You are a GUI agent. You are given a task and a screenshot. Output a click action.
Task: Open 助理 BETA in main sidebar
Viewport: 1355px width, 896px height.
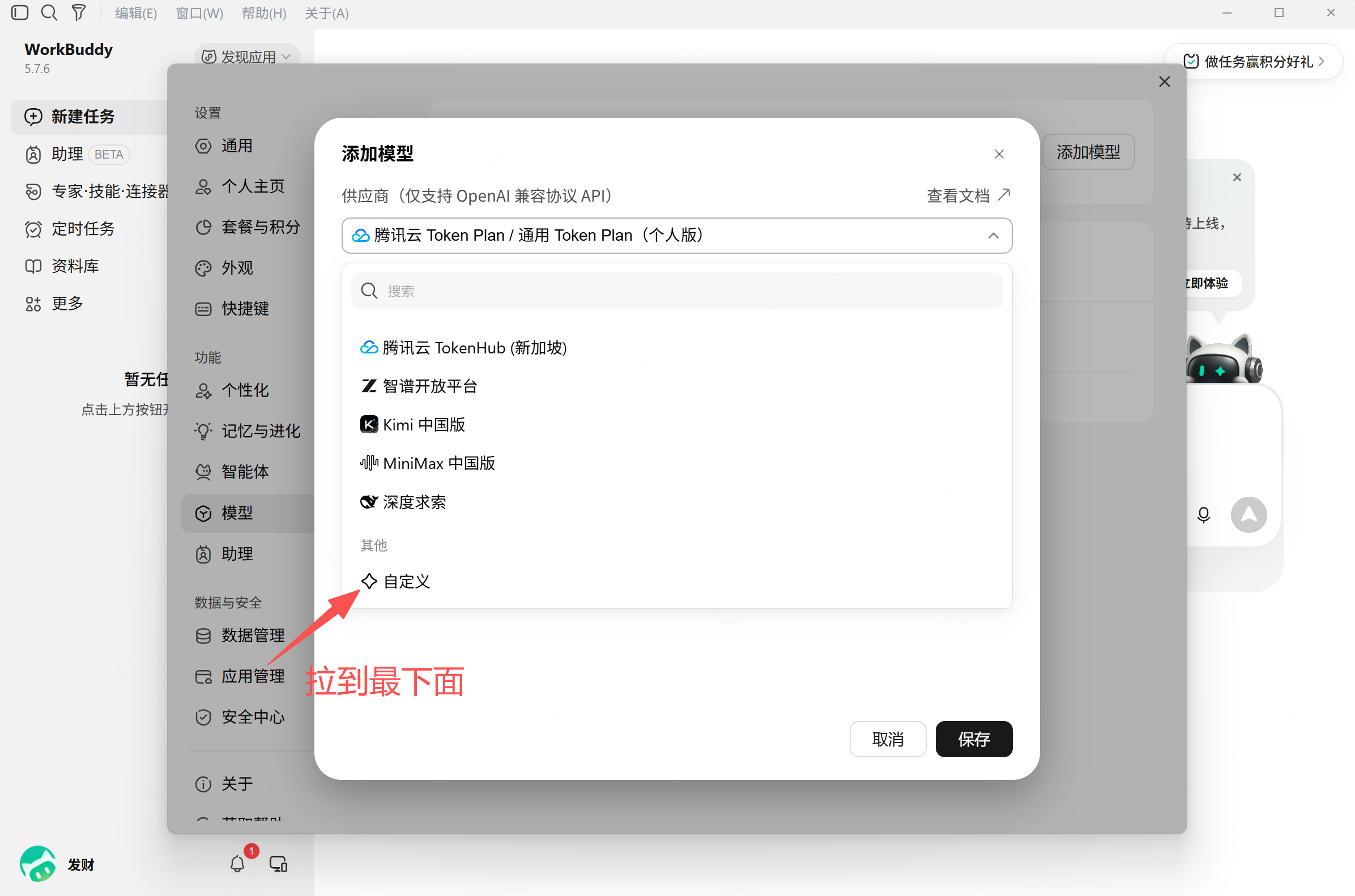tap(90, 154)
